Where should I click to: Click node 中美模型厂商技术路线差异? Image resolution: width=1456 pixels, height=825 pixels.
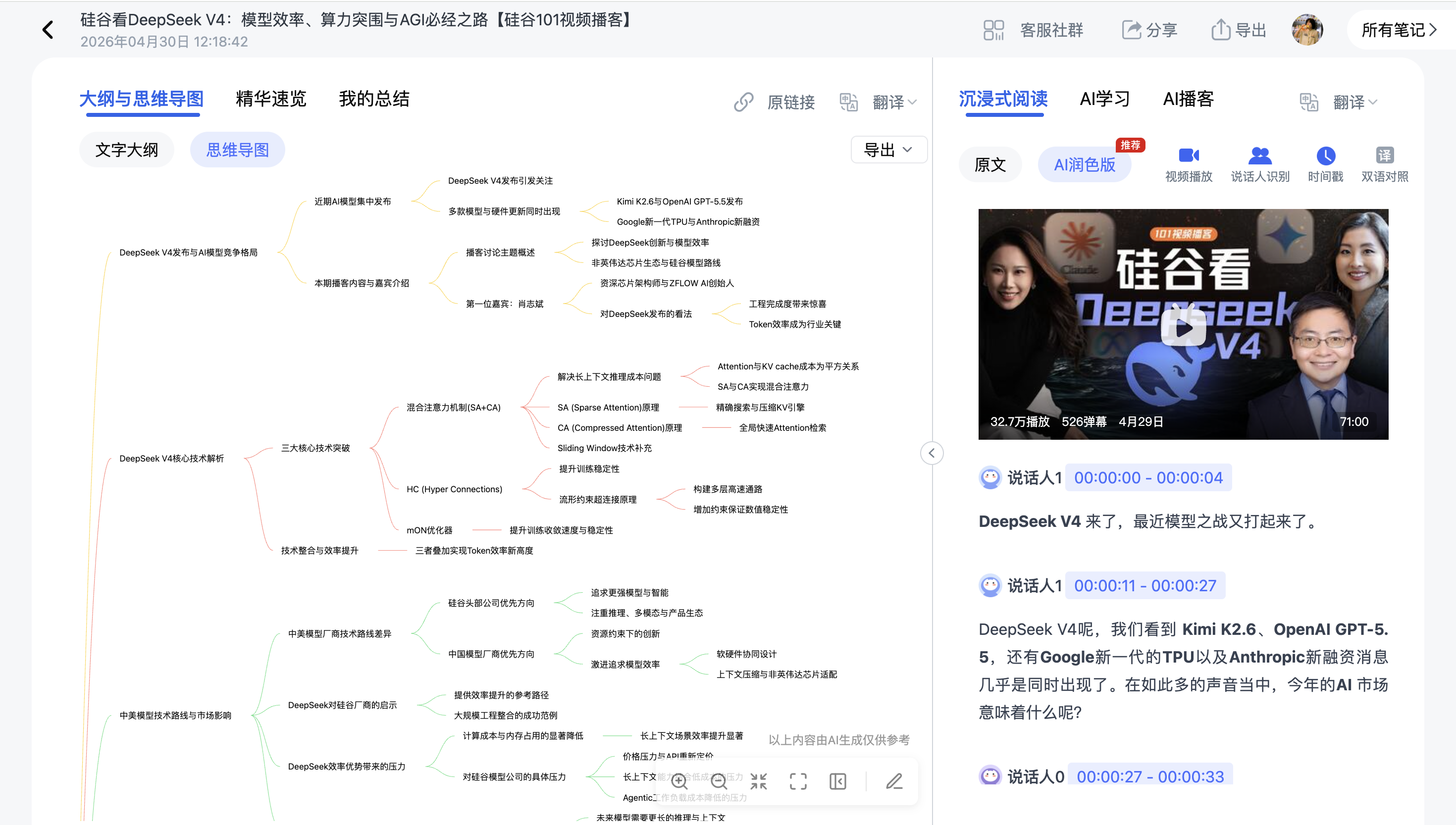[339, 633]
